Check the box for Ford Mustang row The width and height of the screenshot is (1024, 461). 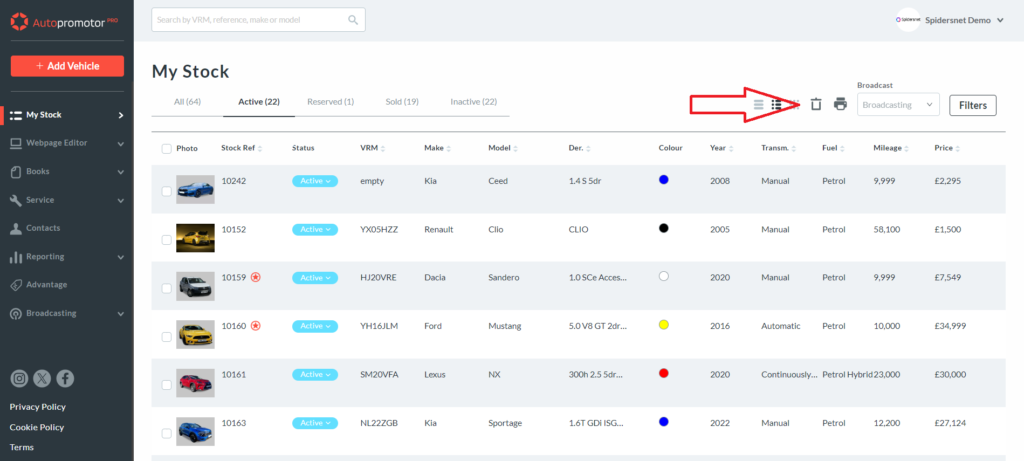click(166, 337)
